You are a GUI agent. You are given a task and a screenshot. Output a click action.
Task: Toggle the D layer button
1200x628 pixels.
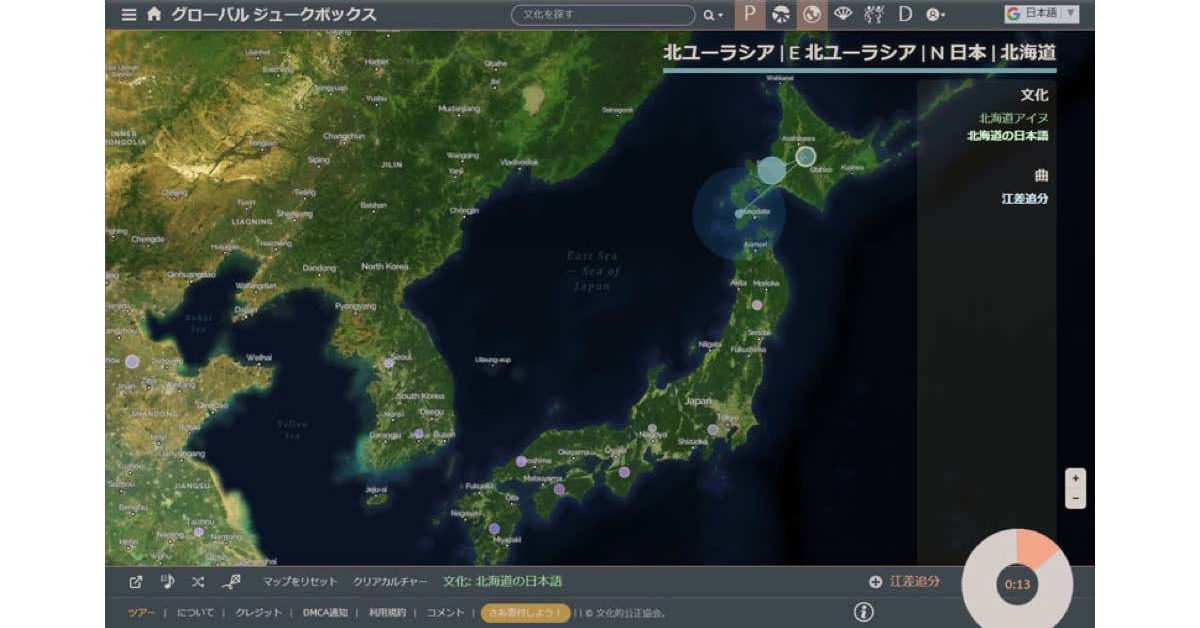pos(905,14)
